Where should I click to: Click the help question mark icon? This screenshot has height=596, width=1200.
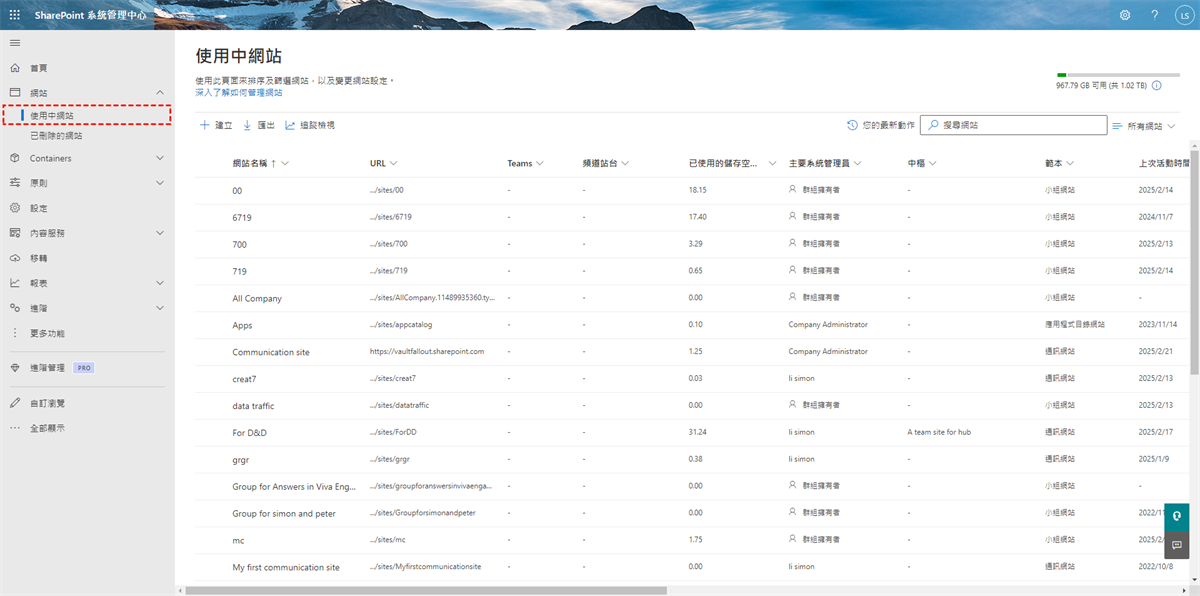[x=1154, y=15]
